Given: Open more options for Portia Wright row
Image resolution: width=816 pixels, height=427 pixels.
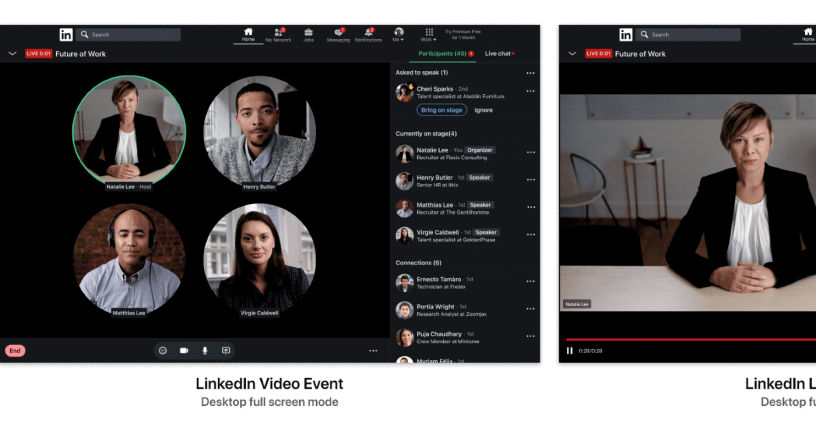Looking at the screenshot, I should point(530,309).
